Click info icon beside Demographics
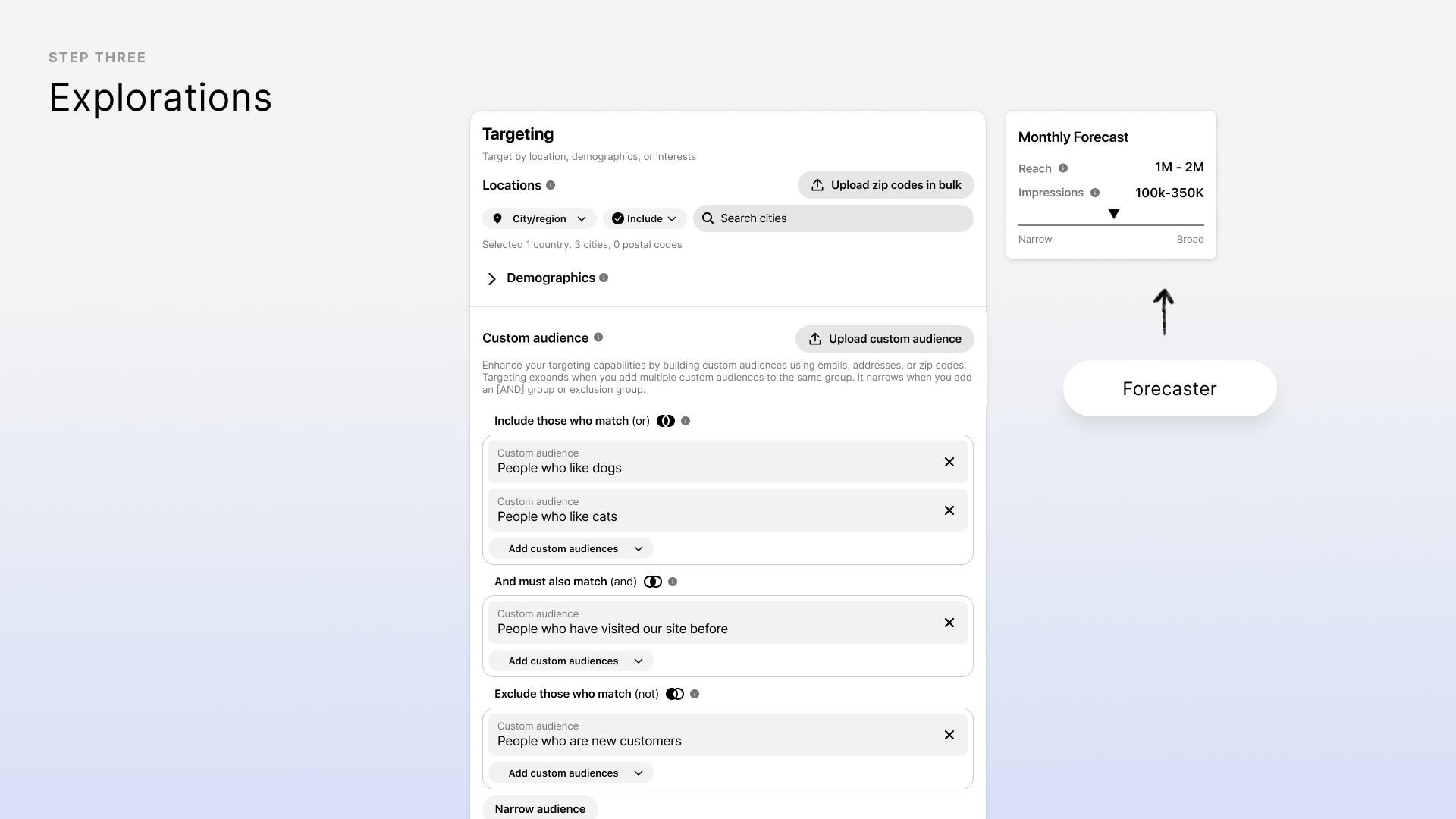 [604, 278]
